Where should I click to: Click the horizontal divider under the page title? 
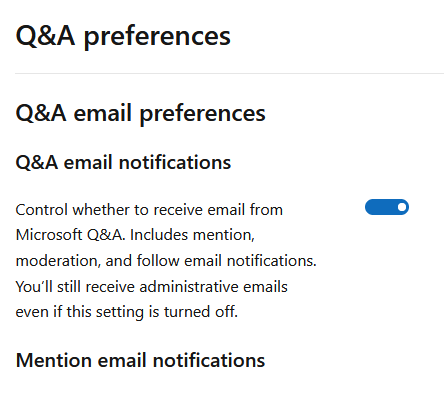tap(229, 73)
